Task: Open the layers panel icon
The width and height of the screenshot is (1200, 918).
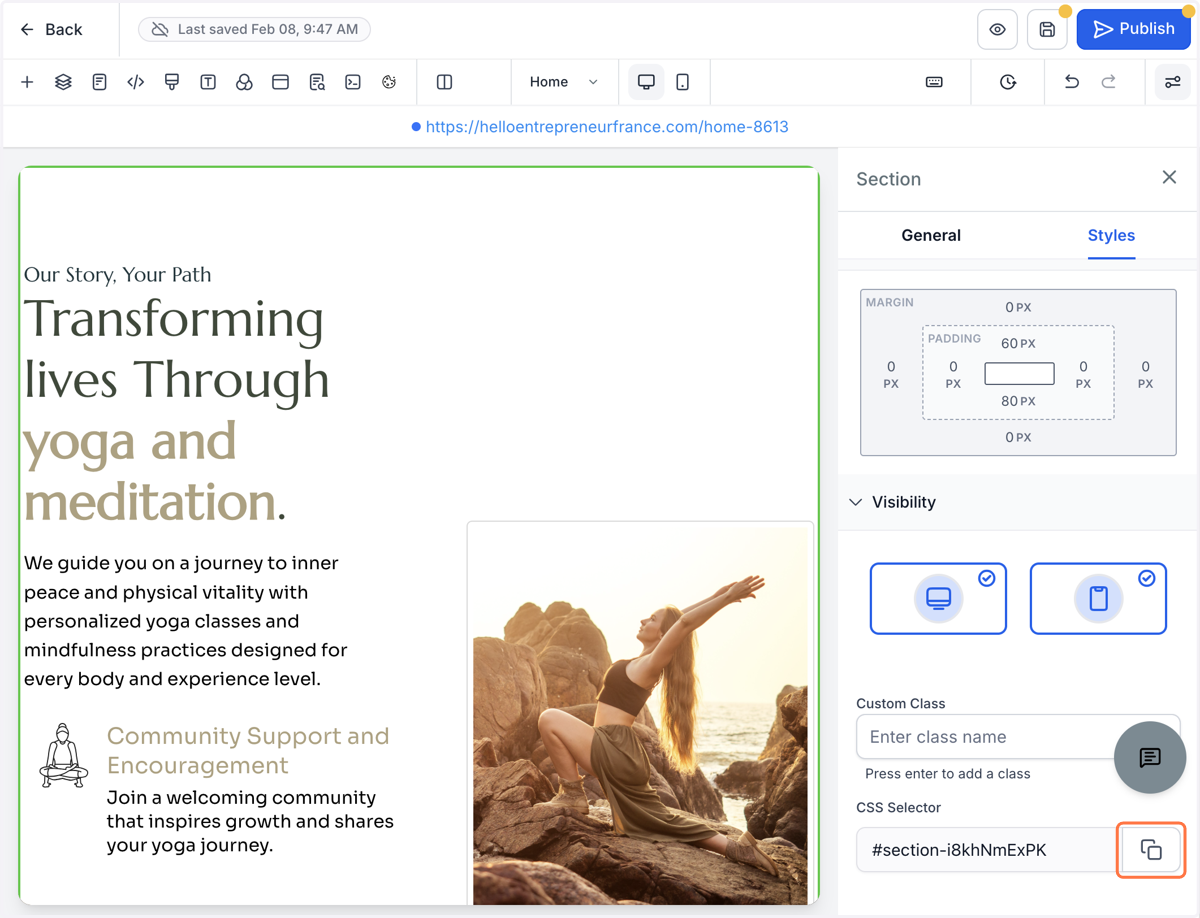Action: pyautogui.click(x=63, y=82)
